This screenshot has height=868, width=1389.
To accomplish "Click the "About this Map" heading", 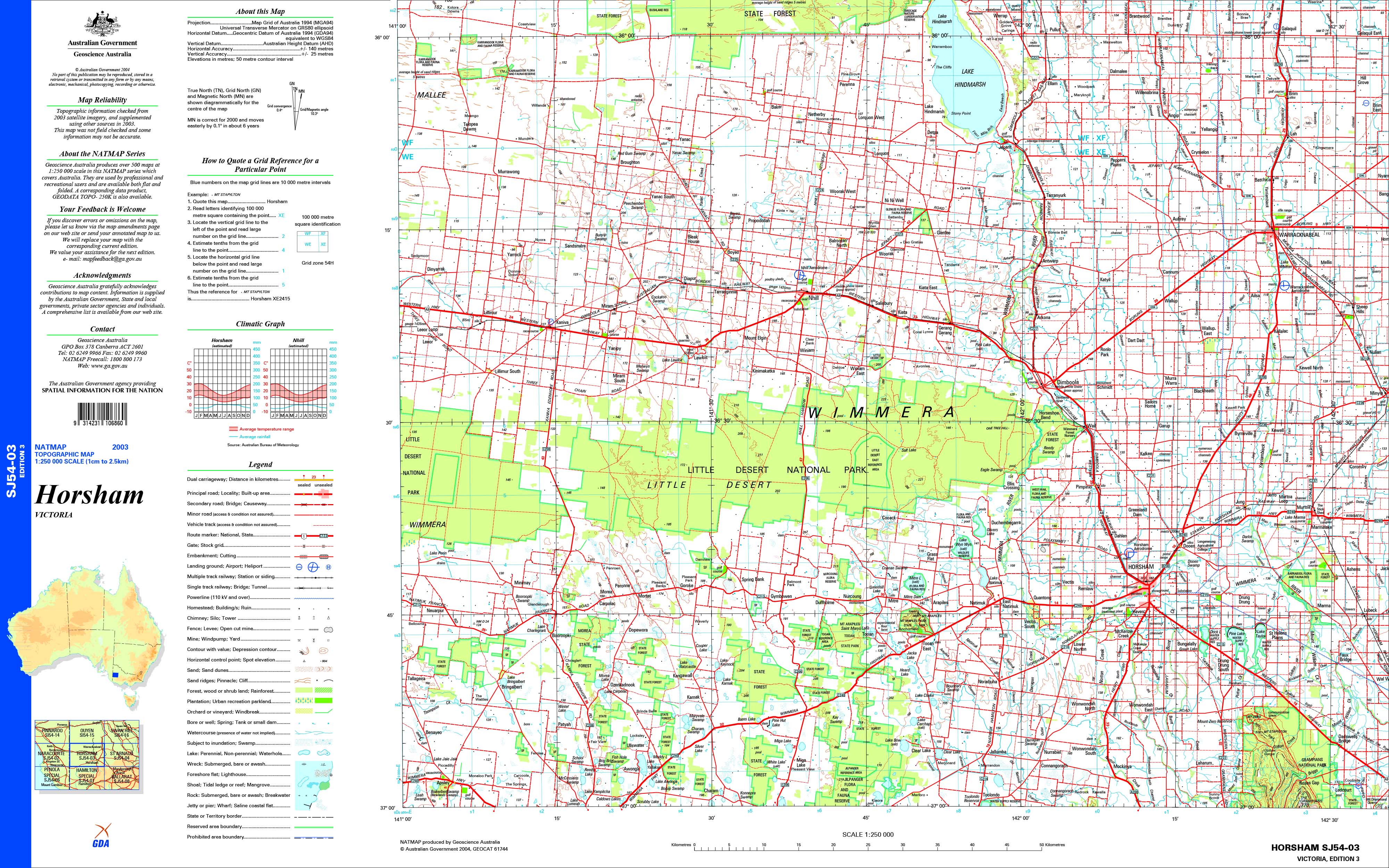I will (260, 11).
